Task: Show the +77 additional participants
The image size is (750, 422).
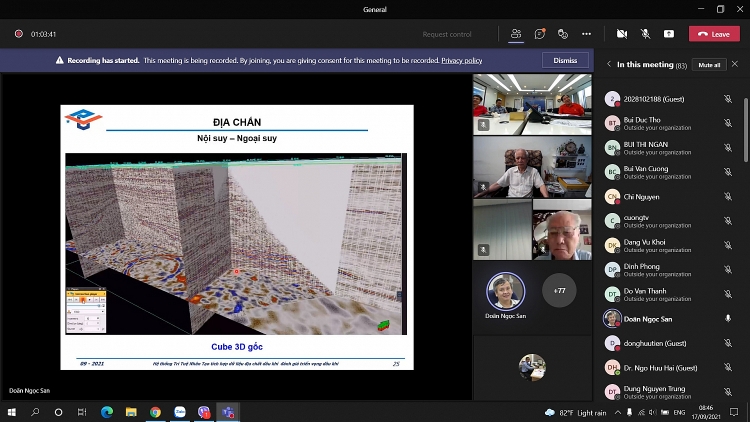Action: click(559, 291)
